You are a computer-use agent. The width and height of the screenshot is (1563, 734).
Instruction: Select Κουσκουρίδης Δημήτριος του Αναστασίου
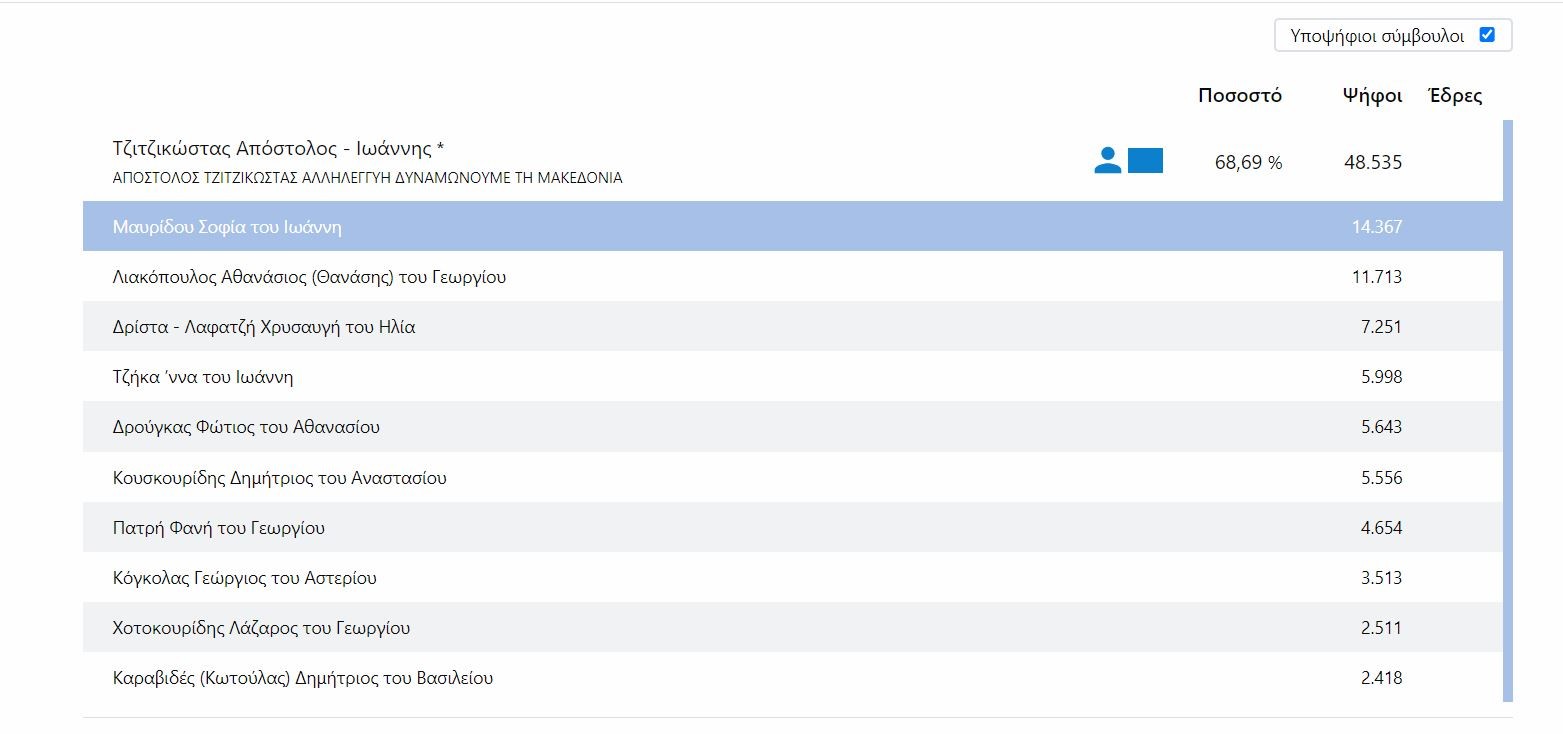(280, 478)
